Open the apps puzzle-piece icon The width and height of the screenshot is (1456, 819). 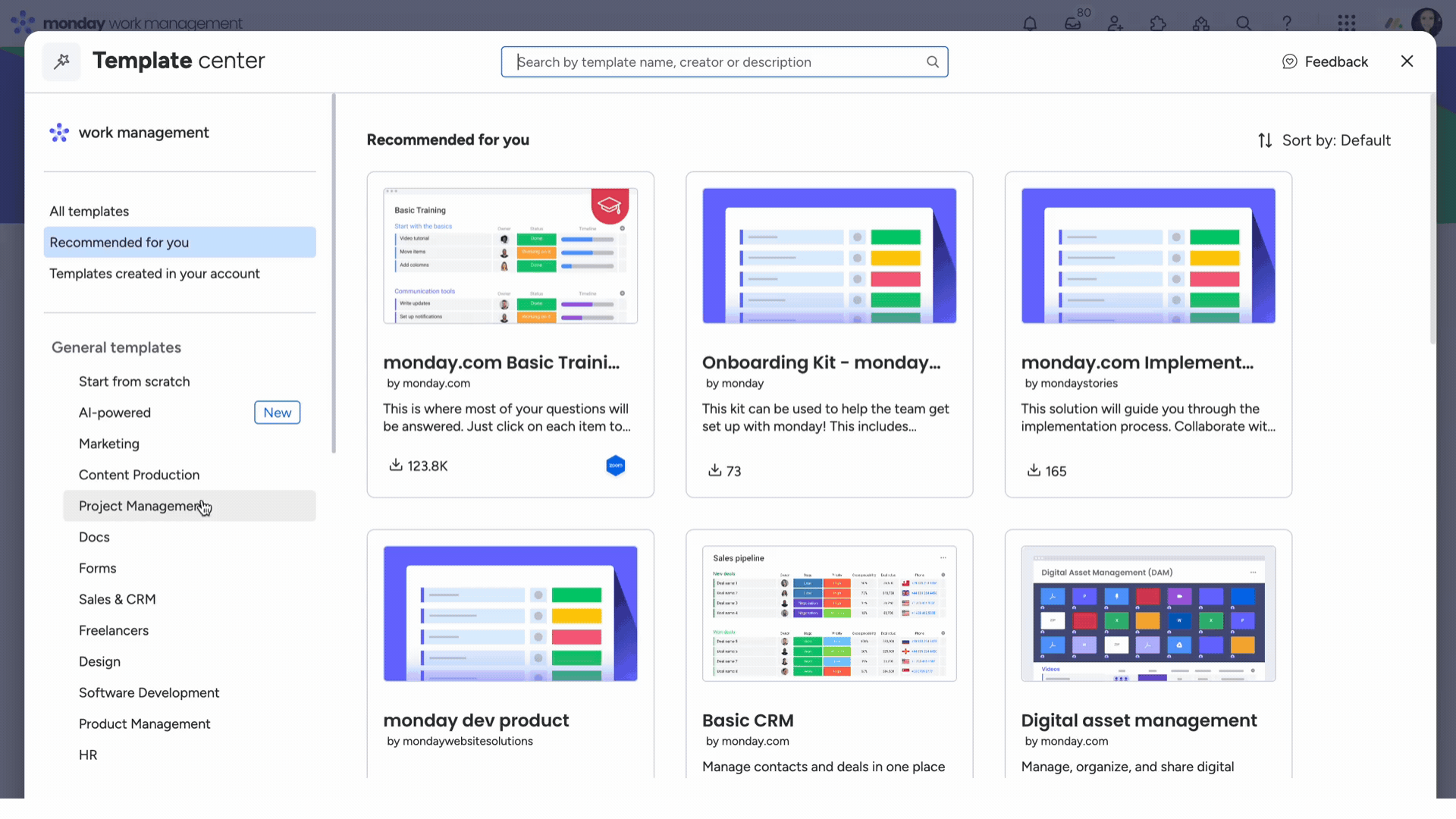point(1158,24)
